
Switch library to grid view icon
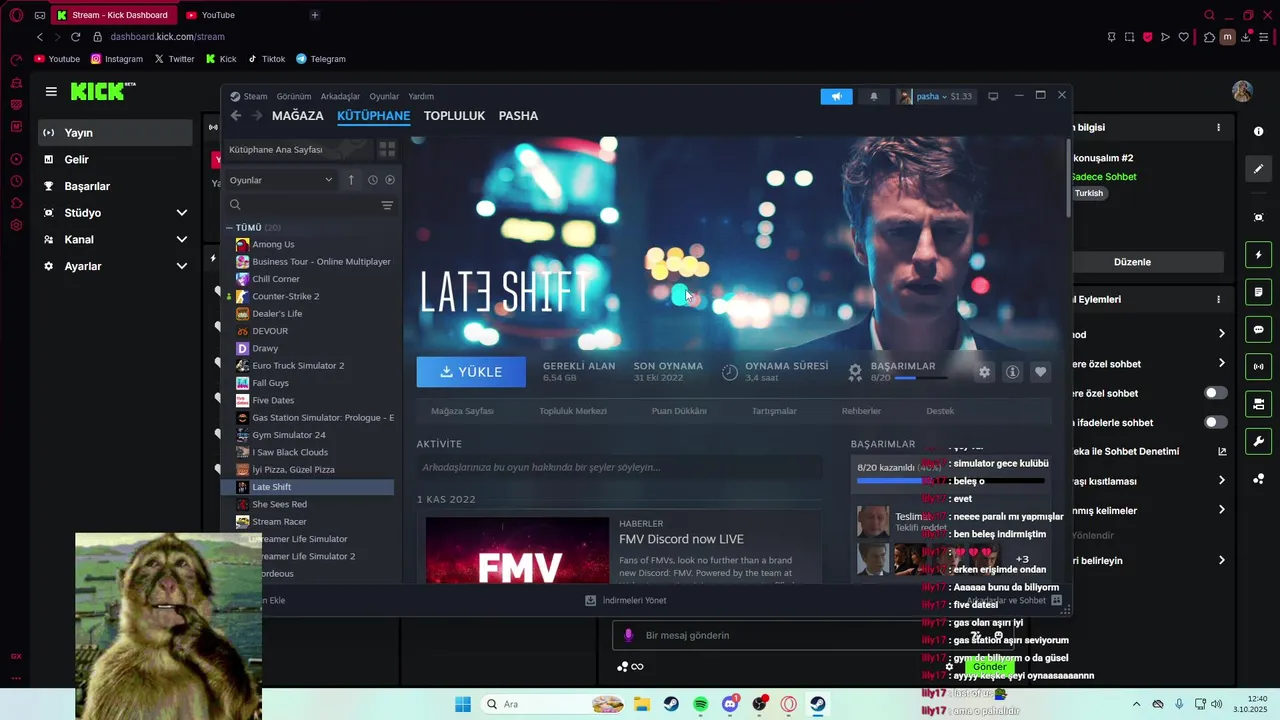pos(387,149)
